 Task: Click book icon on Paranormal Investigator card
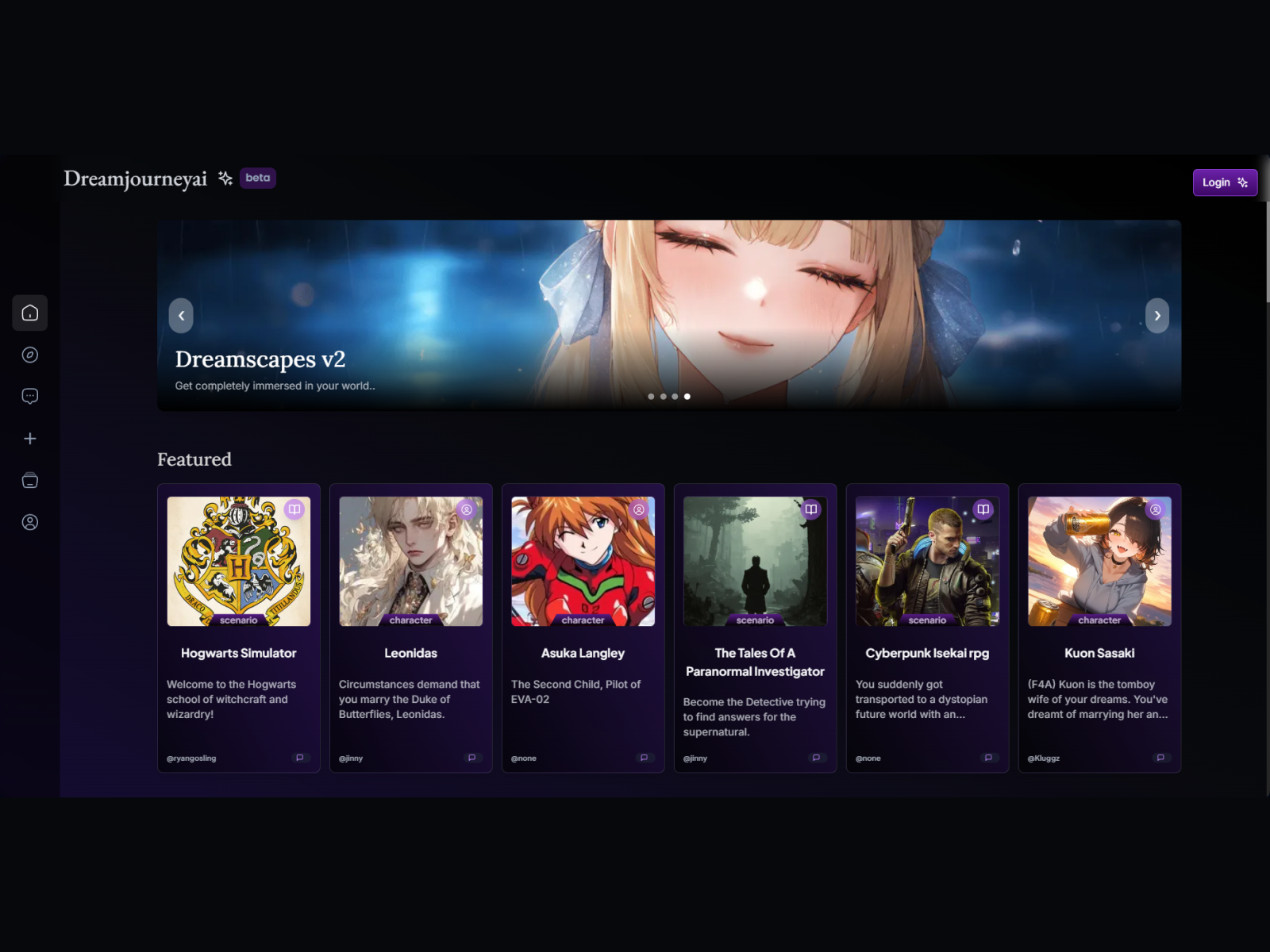tap(811, 509)
